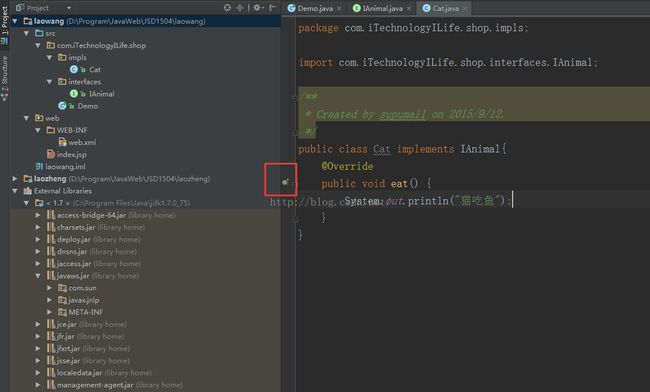
Task: Click the External Libraries icon
Action: (x=28, y=191)
